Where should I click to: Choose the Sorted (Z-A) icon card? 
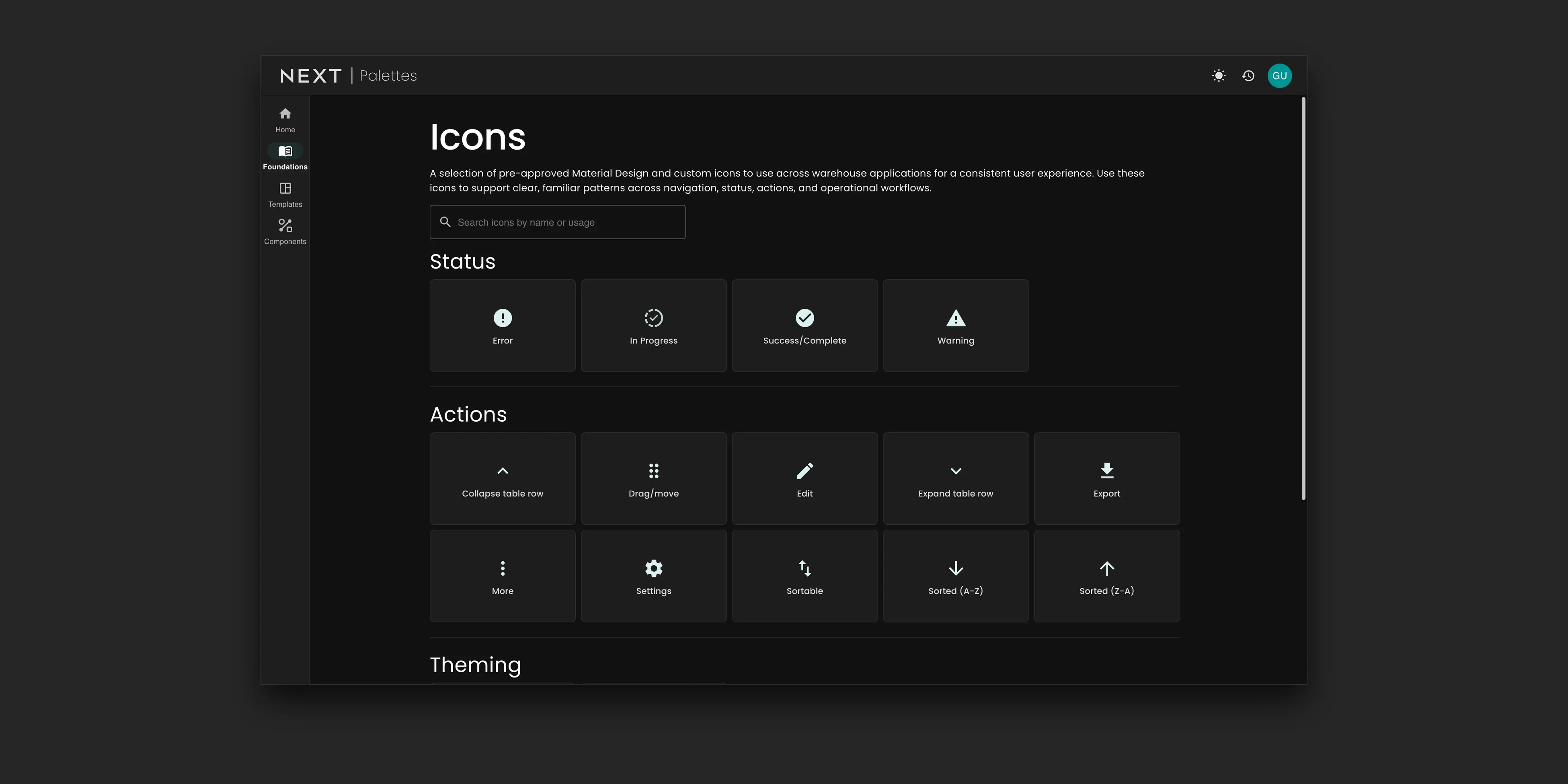(1106, 576)
